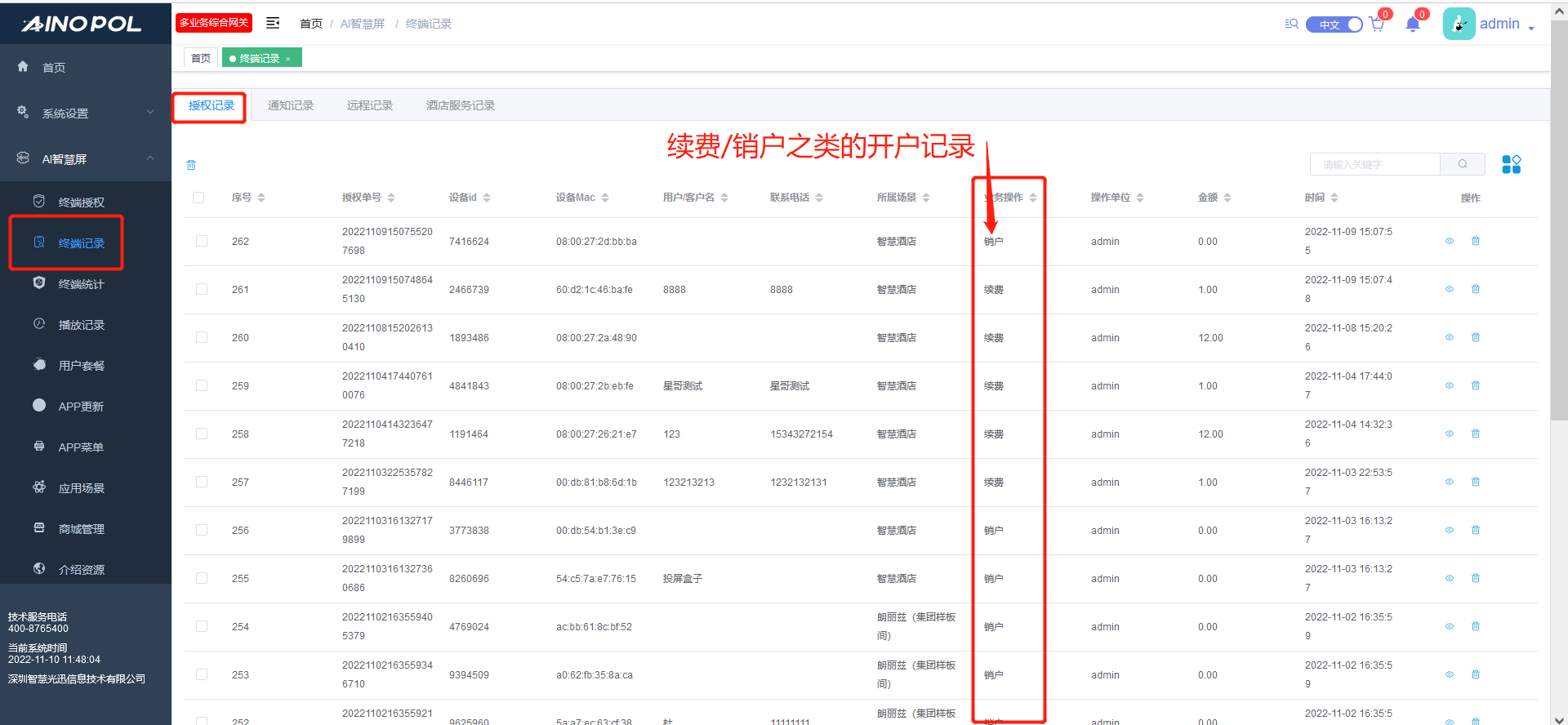
Task: Switch to the 酒店服务记录 tab
Action: [x=461, y=105]
